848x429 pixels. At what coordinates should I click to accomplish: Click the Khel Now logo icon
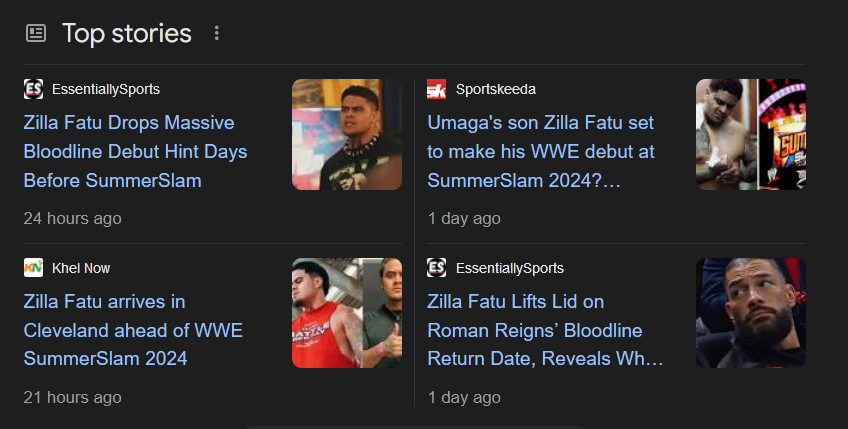pyautogui.click(x=34, y=268)
